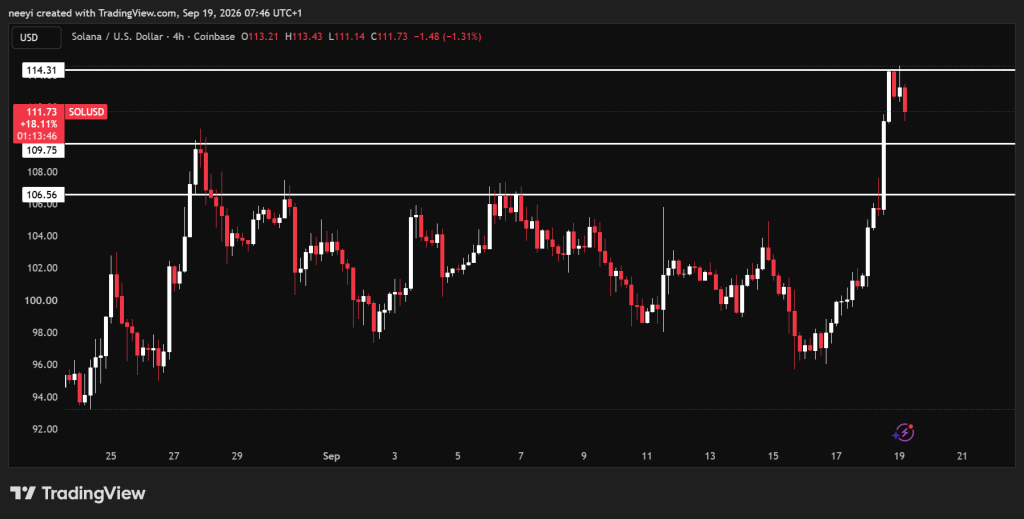Click the Sep label on the time axis
The height and width of the screenshot is (519, 1024).
pyautogui.click(x=331, y=456)
